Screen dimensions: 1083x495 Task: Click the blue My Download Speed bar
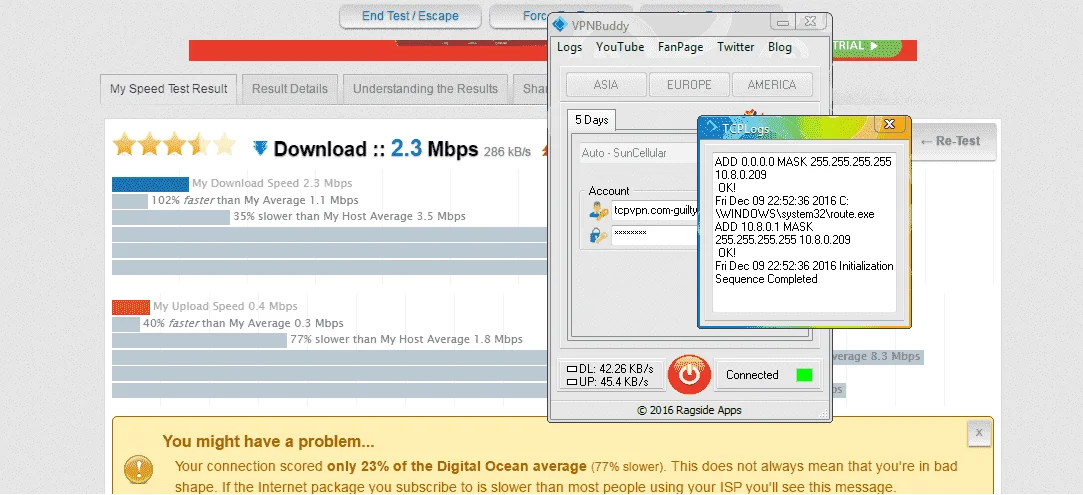[x=151, y=184]
